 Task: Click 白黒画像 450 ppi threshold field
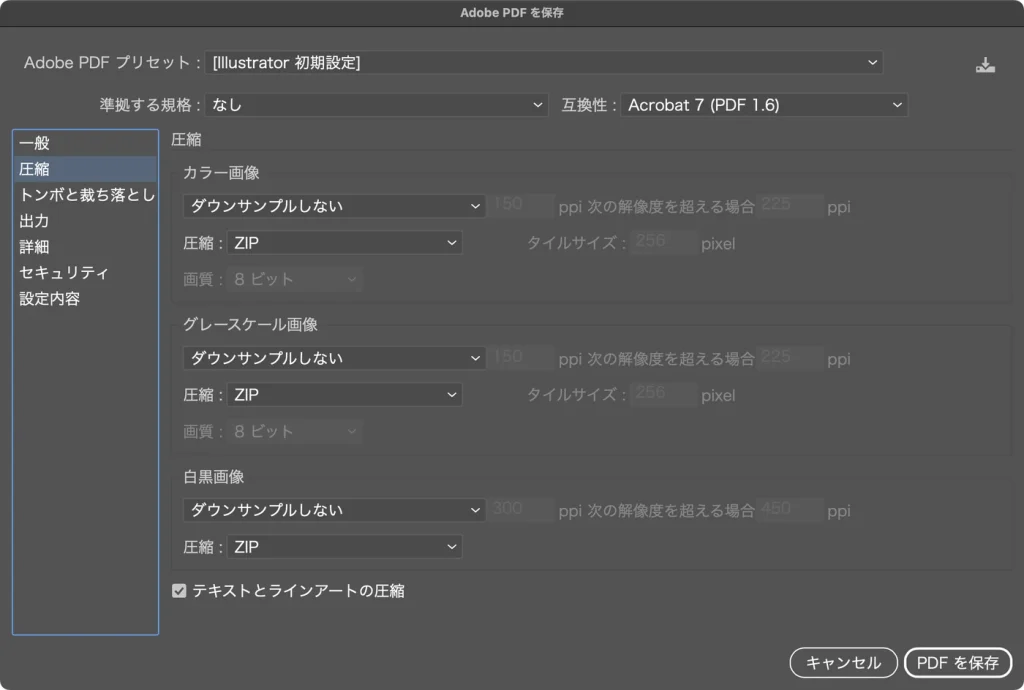coord(790,510)
